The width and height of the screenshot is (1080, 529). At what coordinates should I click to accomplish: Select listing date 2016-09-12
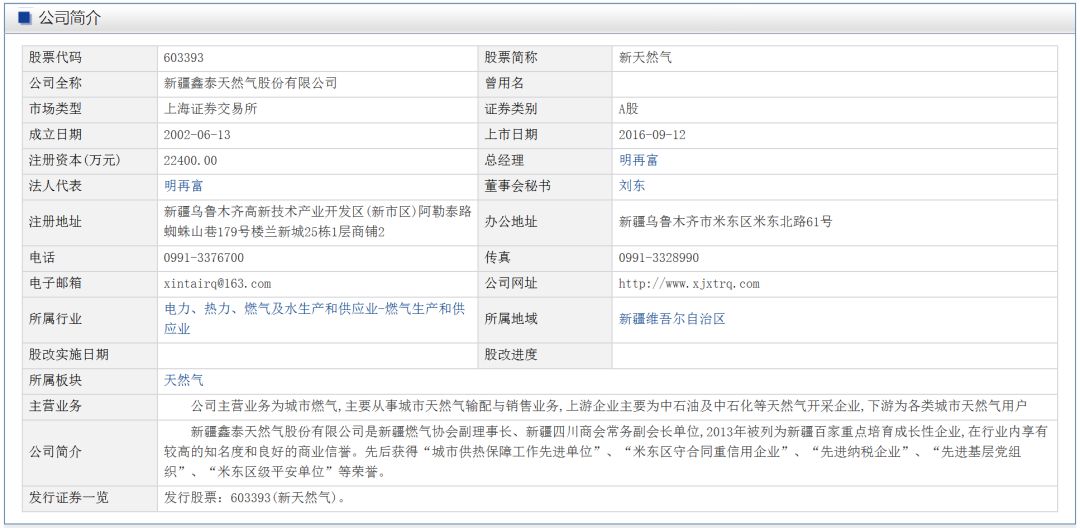(652, 135)
